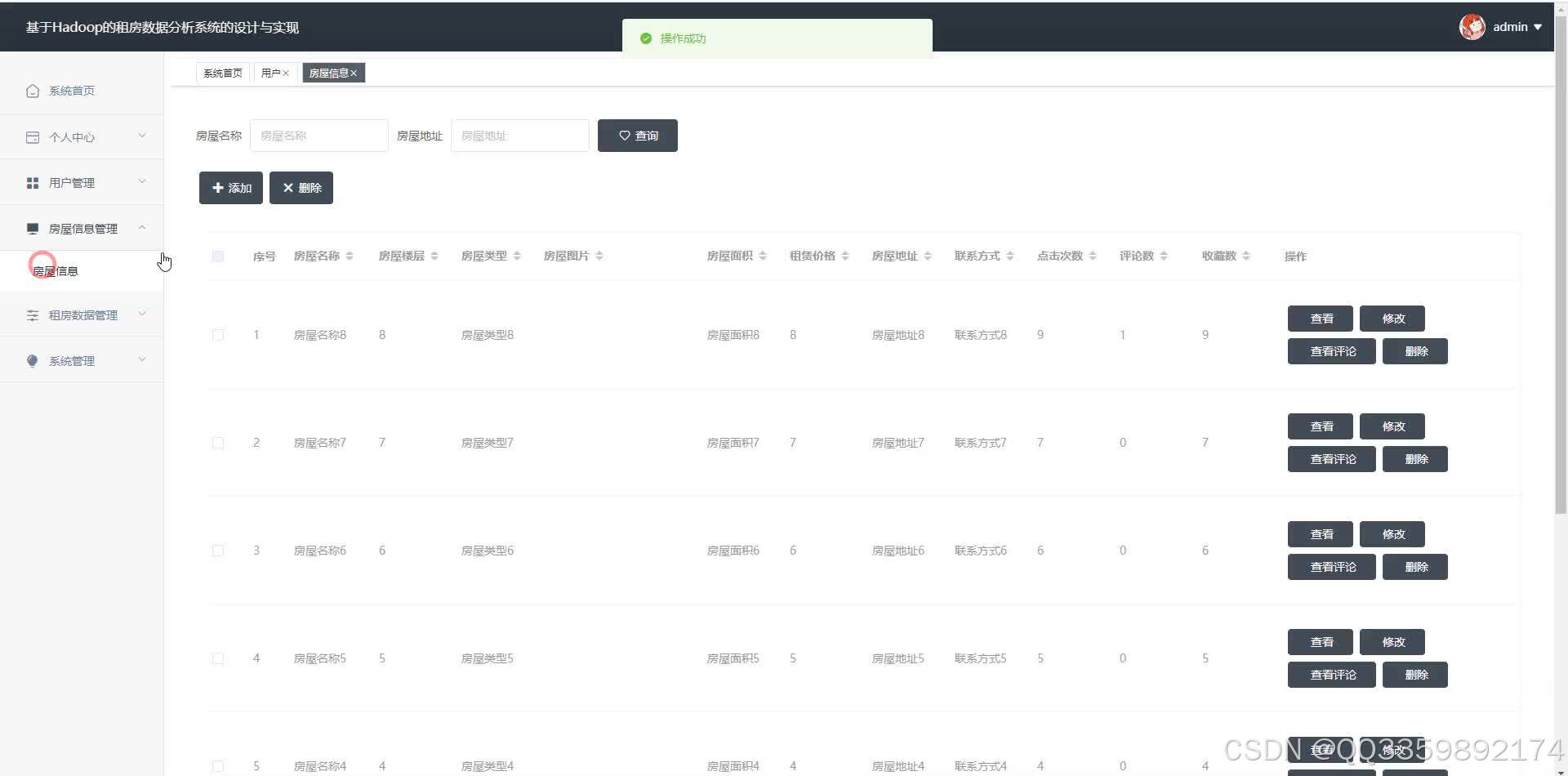Close the 房屋信息 tab
The width and height of the screenshot is (1568, 776).
(x=354, y=74)
